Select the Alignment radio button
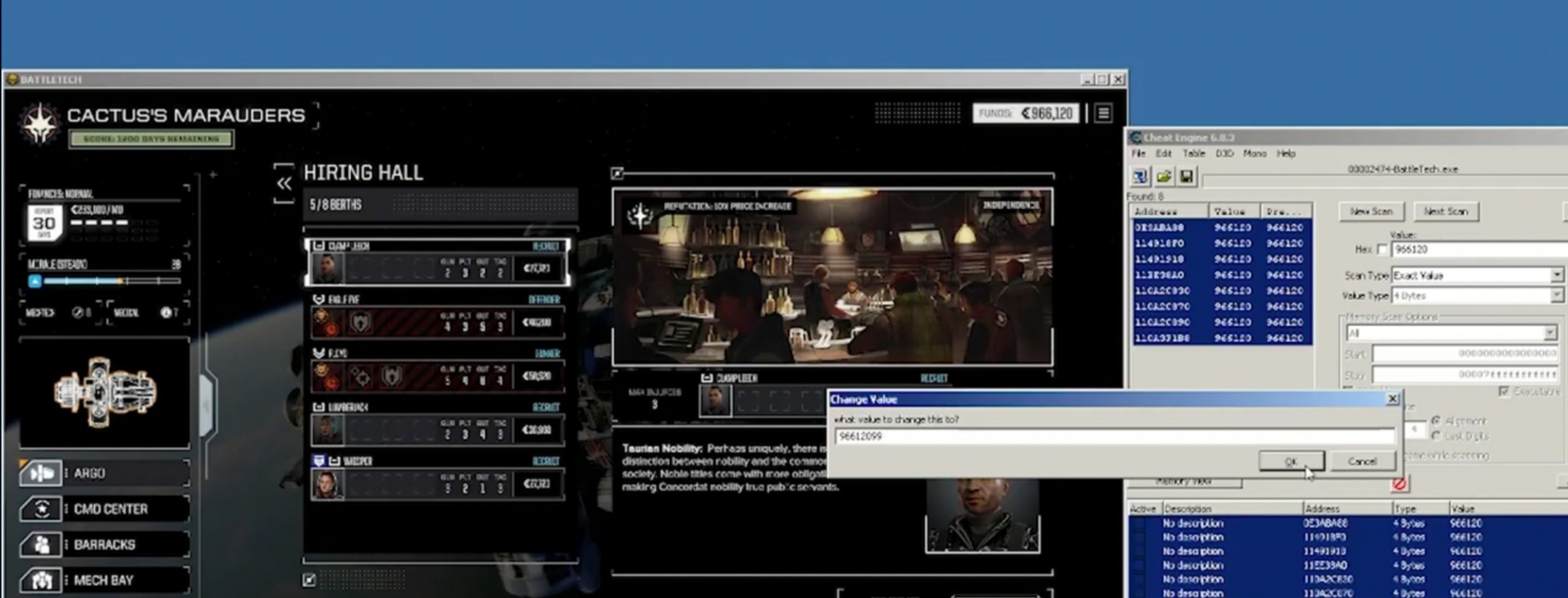The height and width of the screenshot is (598, 1568). [x=1435, y=420]
